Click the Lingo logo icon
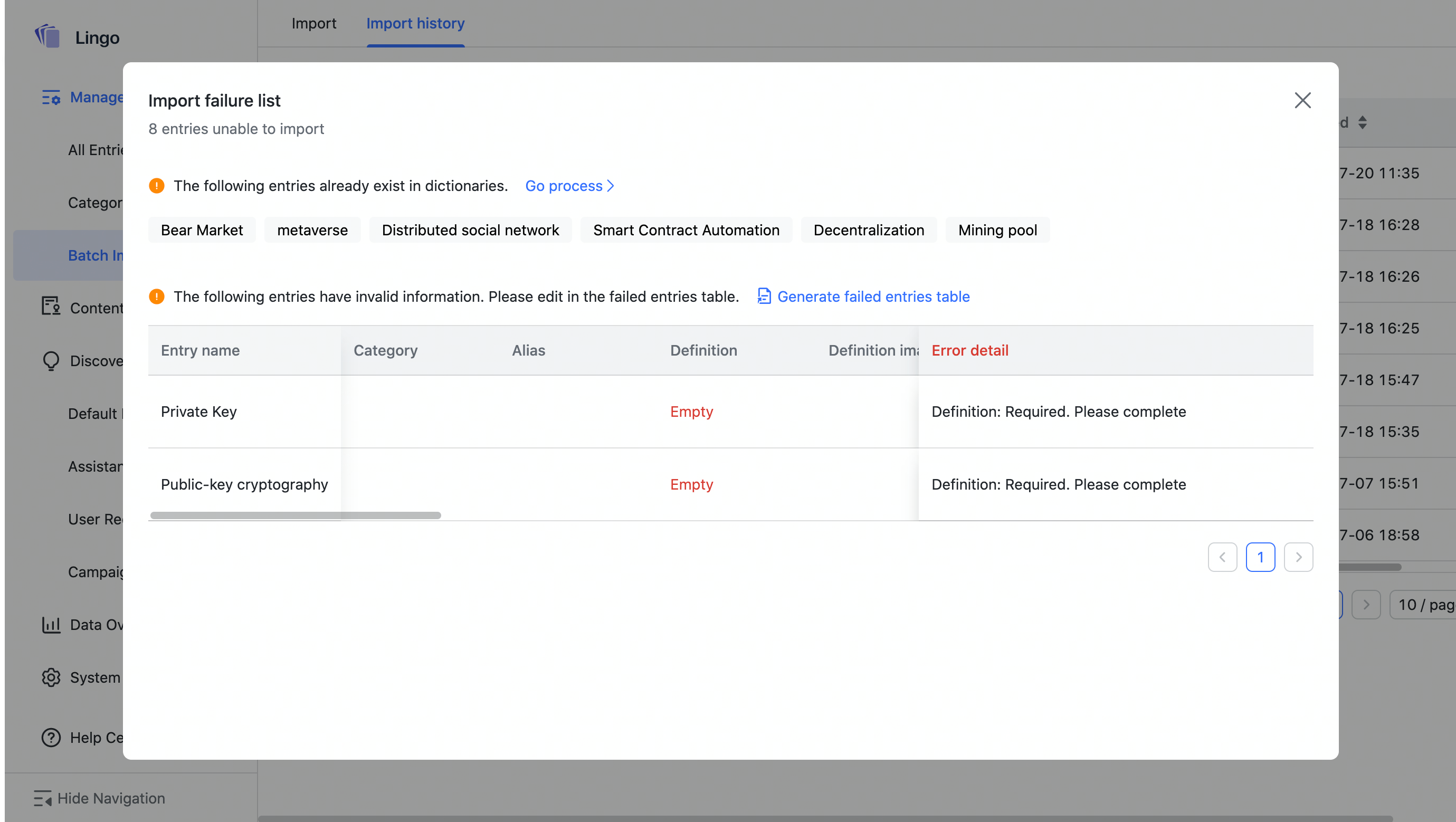The height and width of the screenshot is (822, 1456). pos(47,37)
